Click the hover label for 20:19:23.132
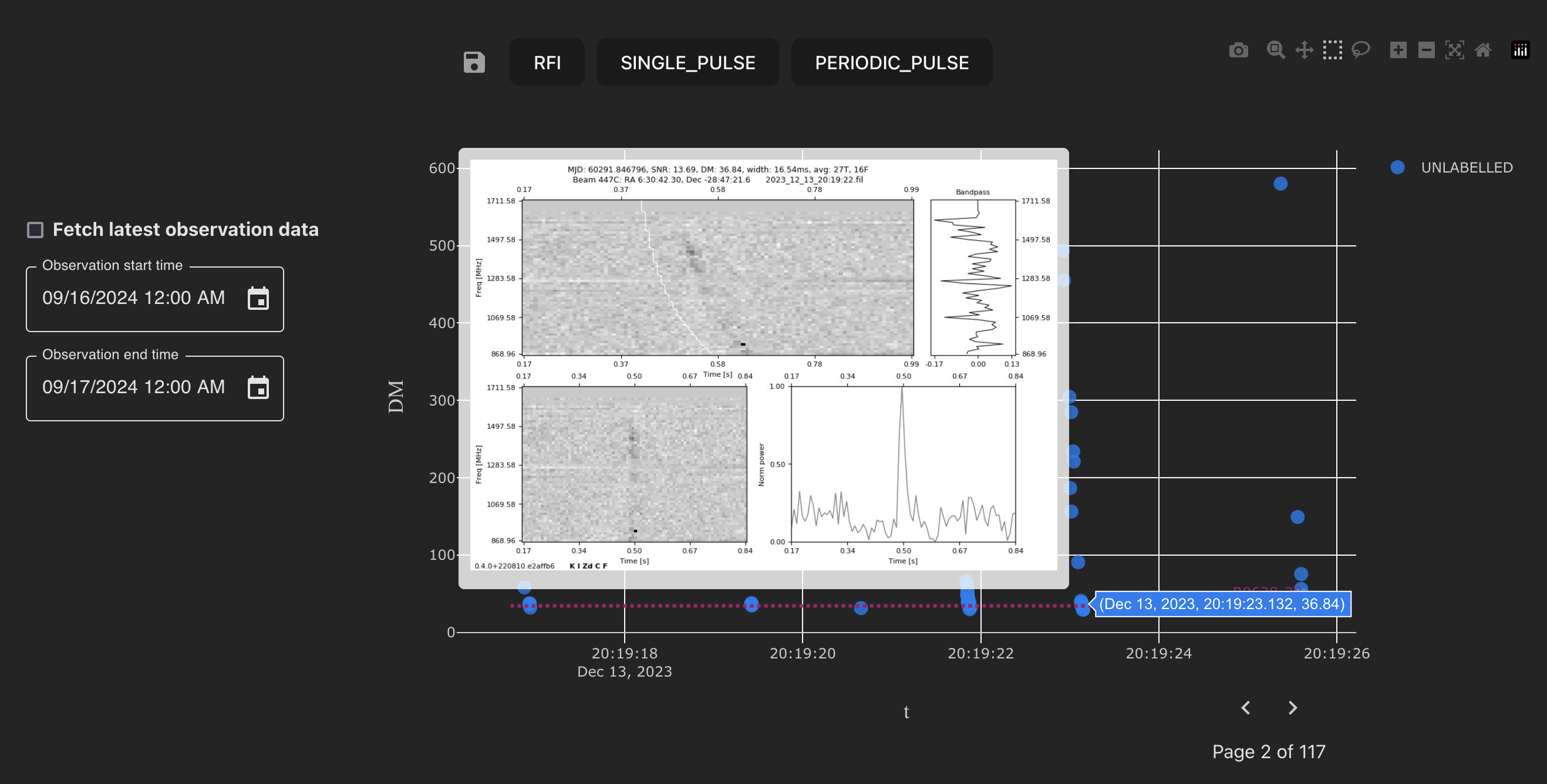 point(1222,604)
